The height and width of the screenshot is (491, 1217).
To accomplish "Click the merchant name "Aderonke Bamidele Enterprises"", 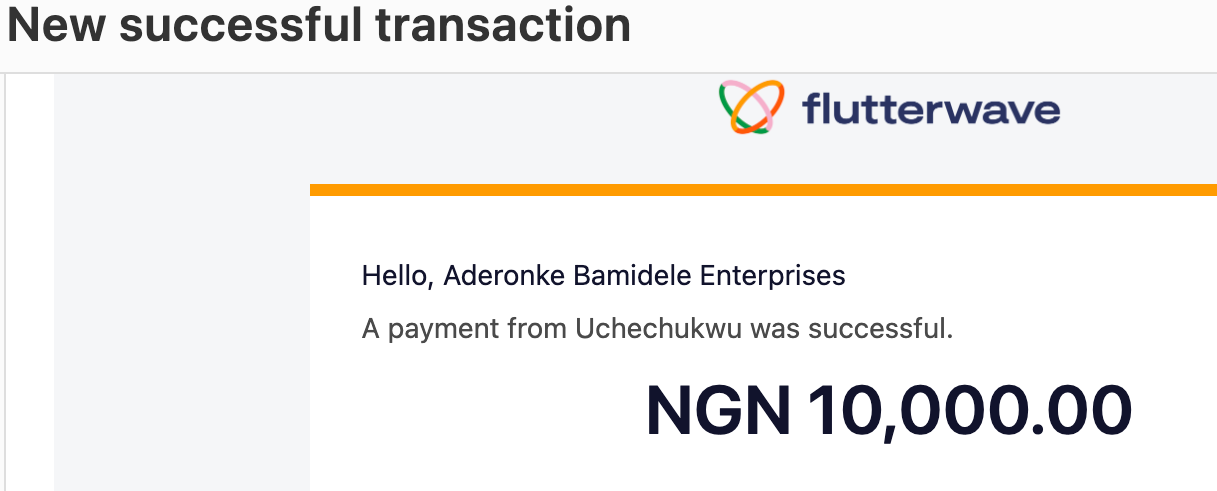I will (x=644, y=275).
